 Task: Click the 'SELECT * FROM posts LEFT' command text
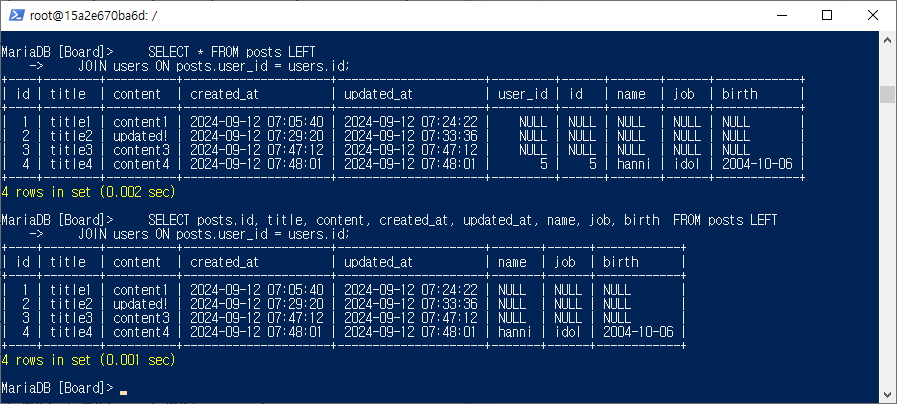(231, 52)
